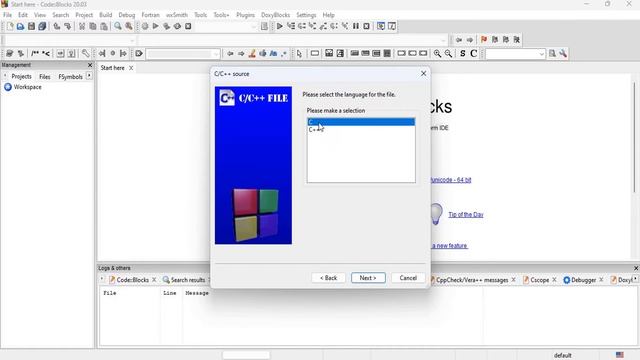Toggle source view with the S icon
Viewport: 640px width, 360px height.
point(462,53)
